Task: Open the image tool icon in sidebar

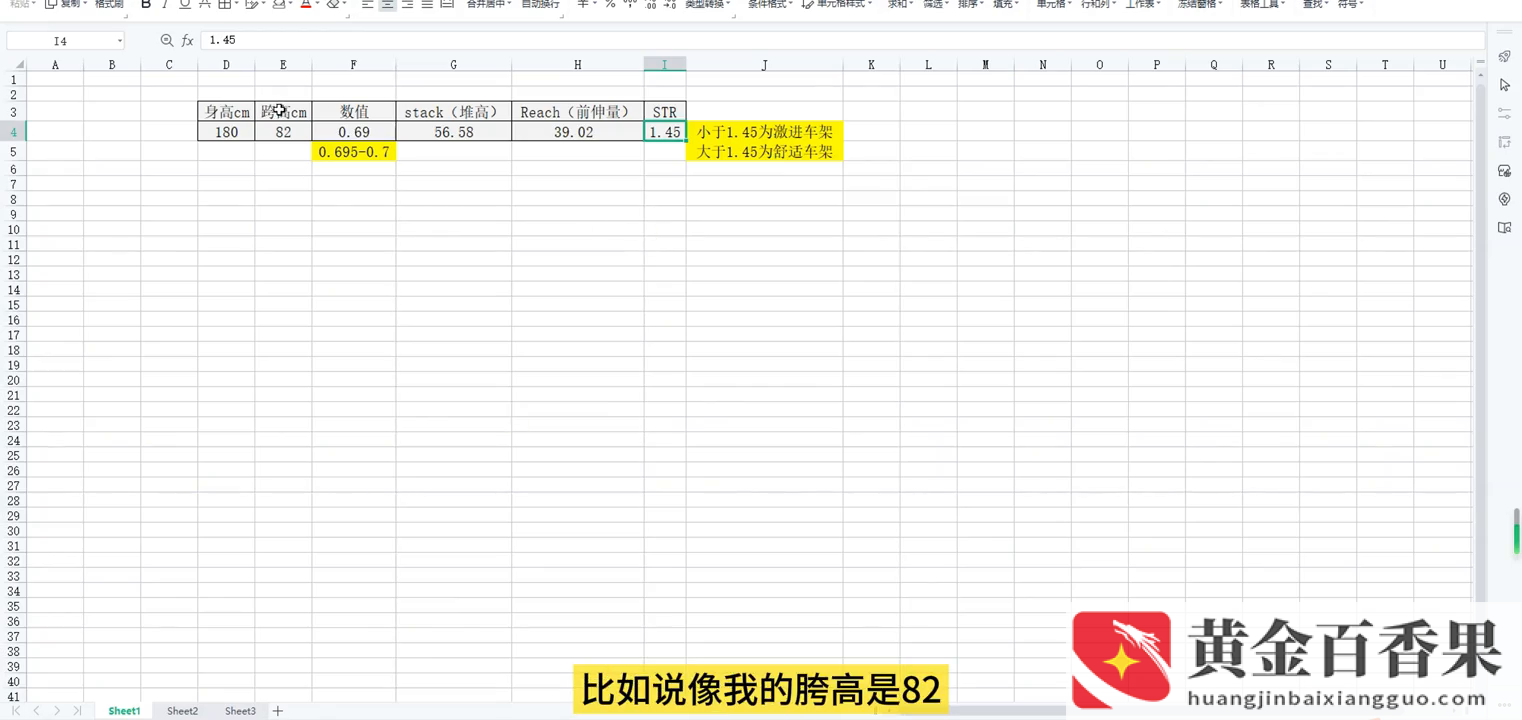Action: click(1504, 171)
